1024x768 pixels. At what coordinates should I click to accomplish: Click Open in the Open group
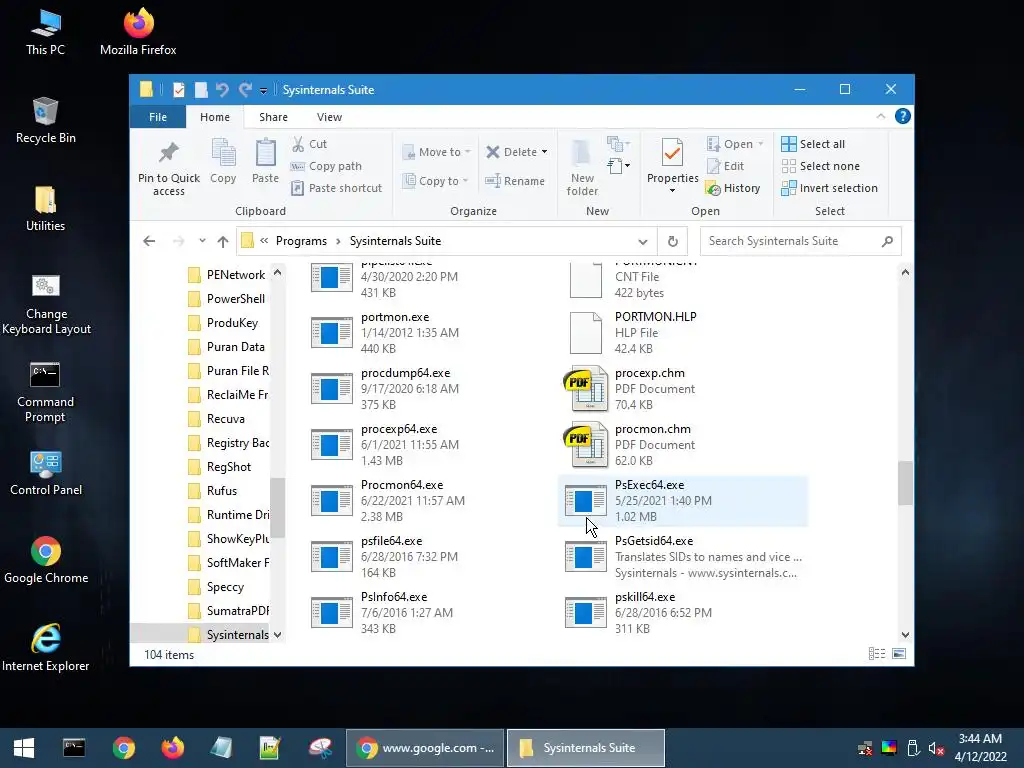[734, 144]
